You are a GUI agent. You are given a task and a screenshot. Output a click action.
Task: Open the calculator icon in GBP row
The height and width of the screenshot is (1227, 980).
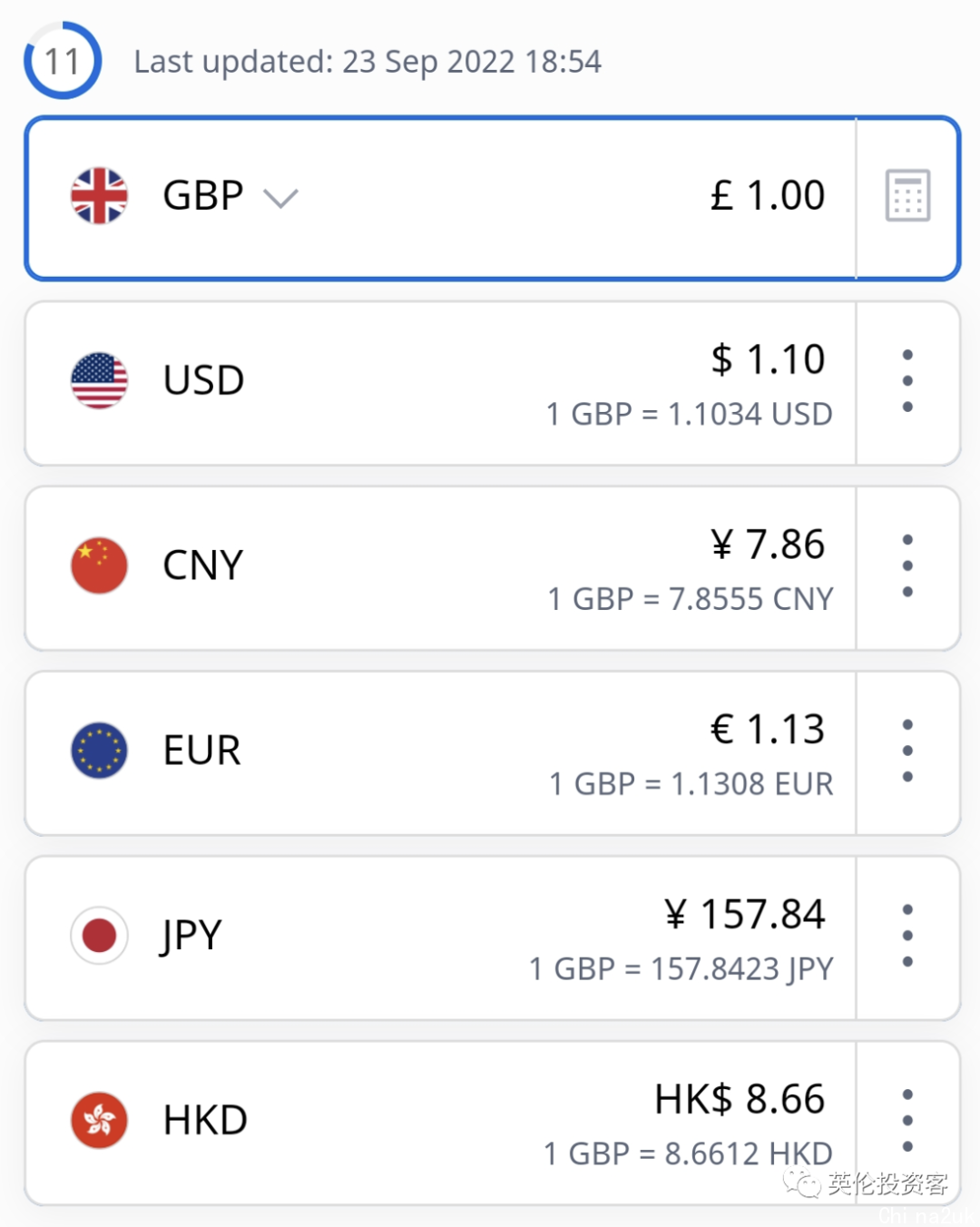pyautogui.click(x=907, y=196)
